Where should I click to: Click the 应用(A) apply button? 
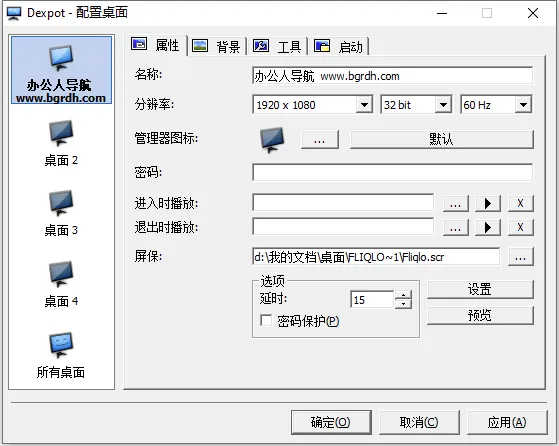(507, 422)
